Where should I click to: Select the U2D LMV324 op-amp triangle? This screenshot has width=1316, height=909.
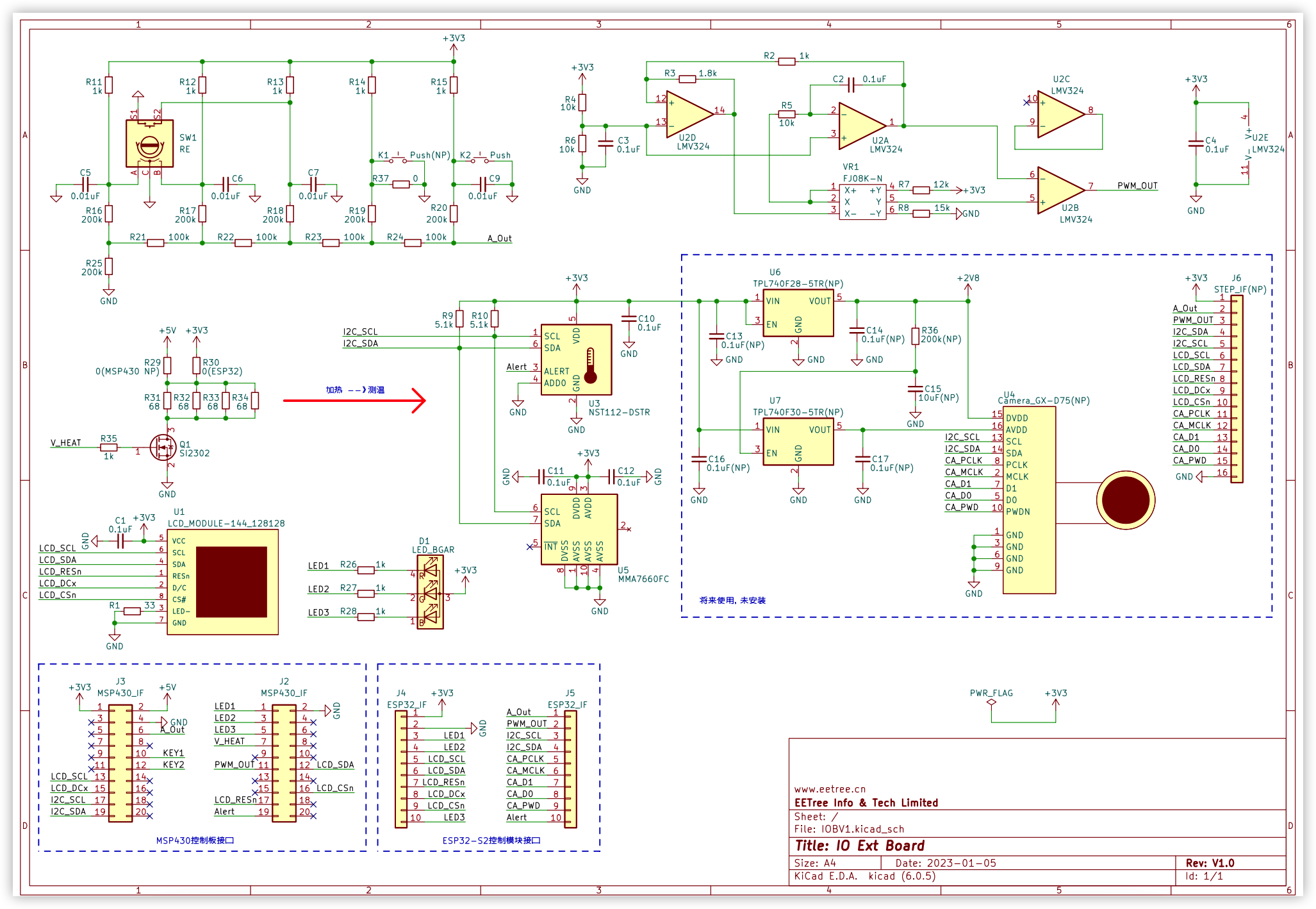(x=690, y=114)
